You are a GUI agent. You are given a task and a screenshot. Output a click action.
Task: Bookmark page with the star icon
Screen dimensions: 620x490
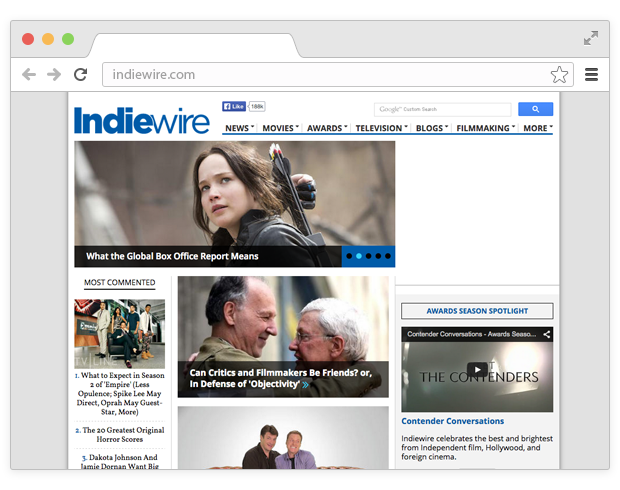(x=559, y=75)
